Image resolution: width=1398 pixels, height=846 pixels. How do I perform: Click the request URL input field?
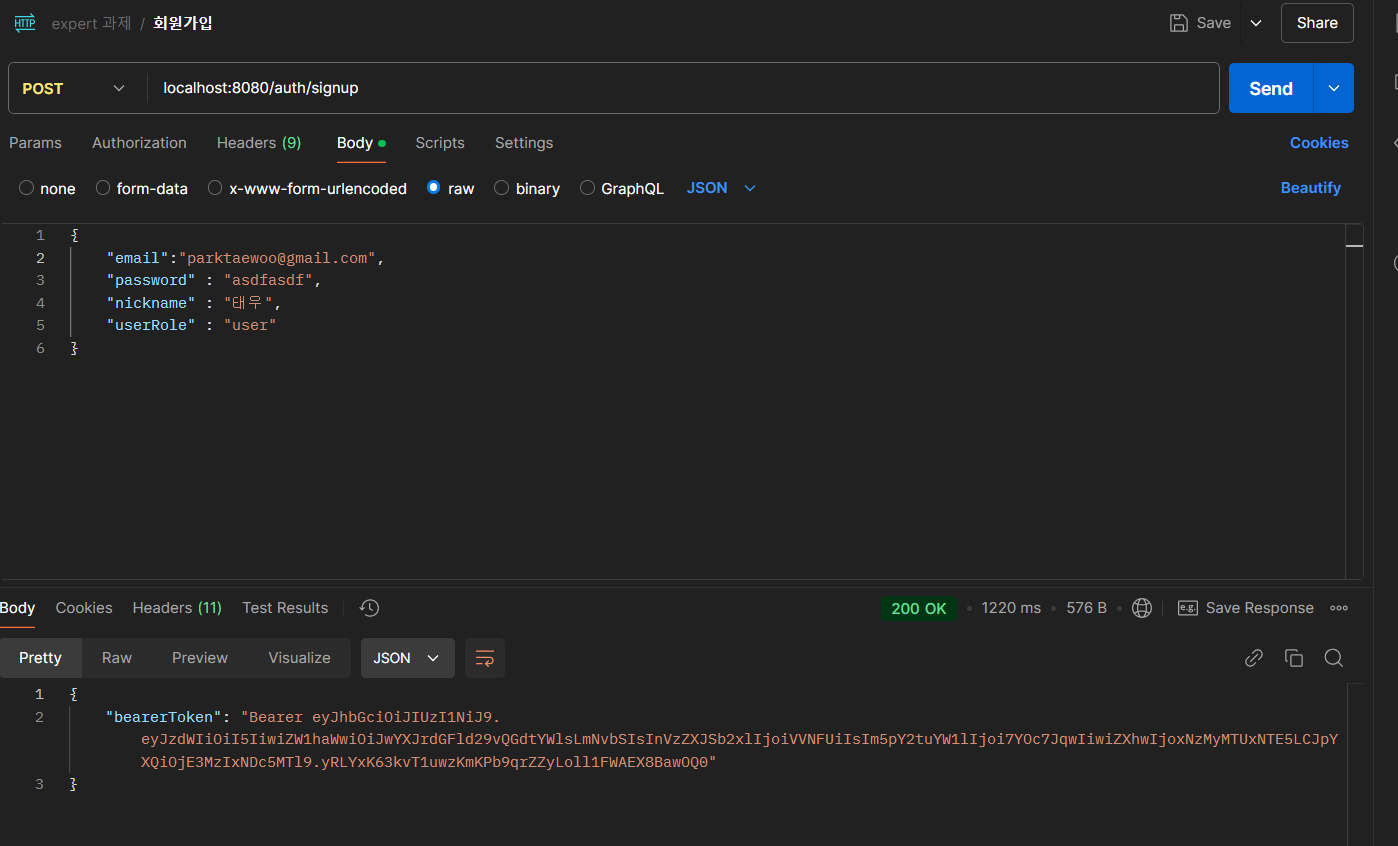pos(683,88)
